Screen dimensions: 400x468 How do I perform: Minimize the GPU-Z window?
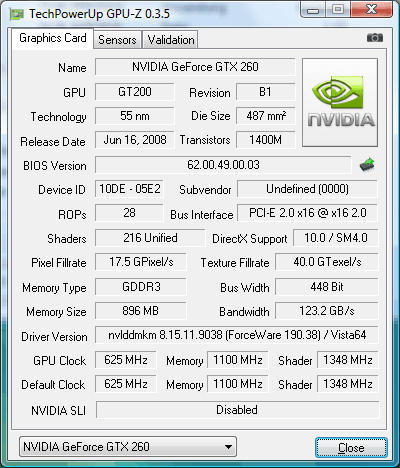[x=313, y=10]
